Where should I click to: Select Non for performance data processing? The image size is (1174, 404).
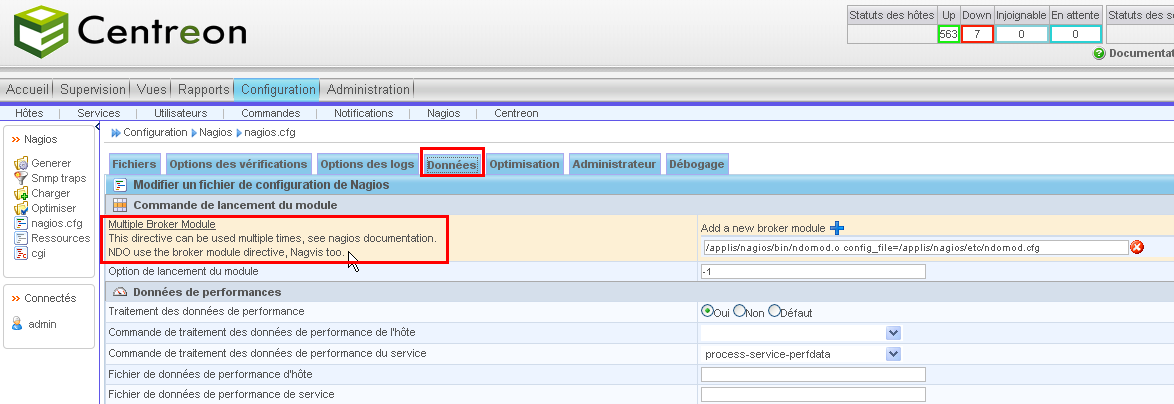[740, 311]
